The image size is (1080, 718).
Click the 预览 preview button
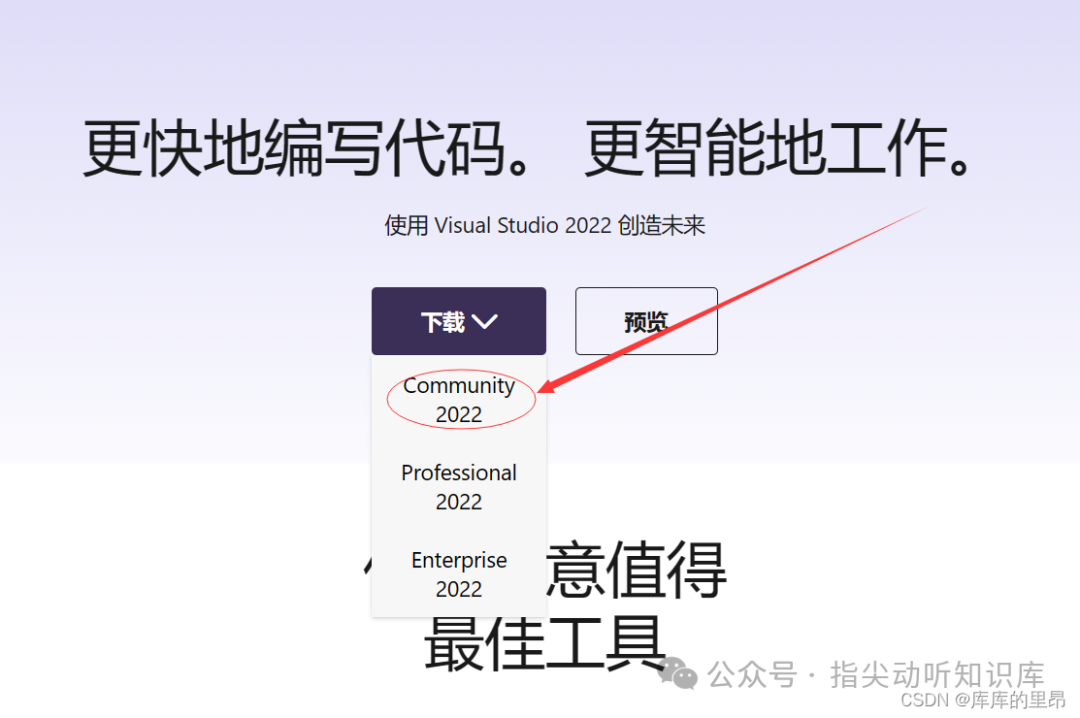click(646, 321)
